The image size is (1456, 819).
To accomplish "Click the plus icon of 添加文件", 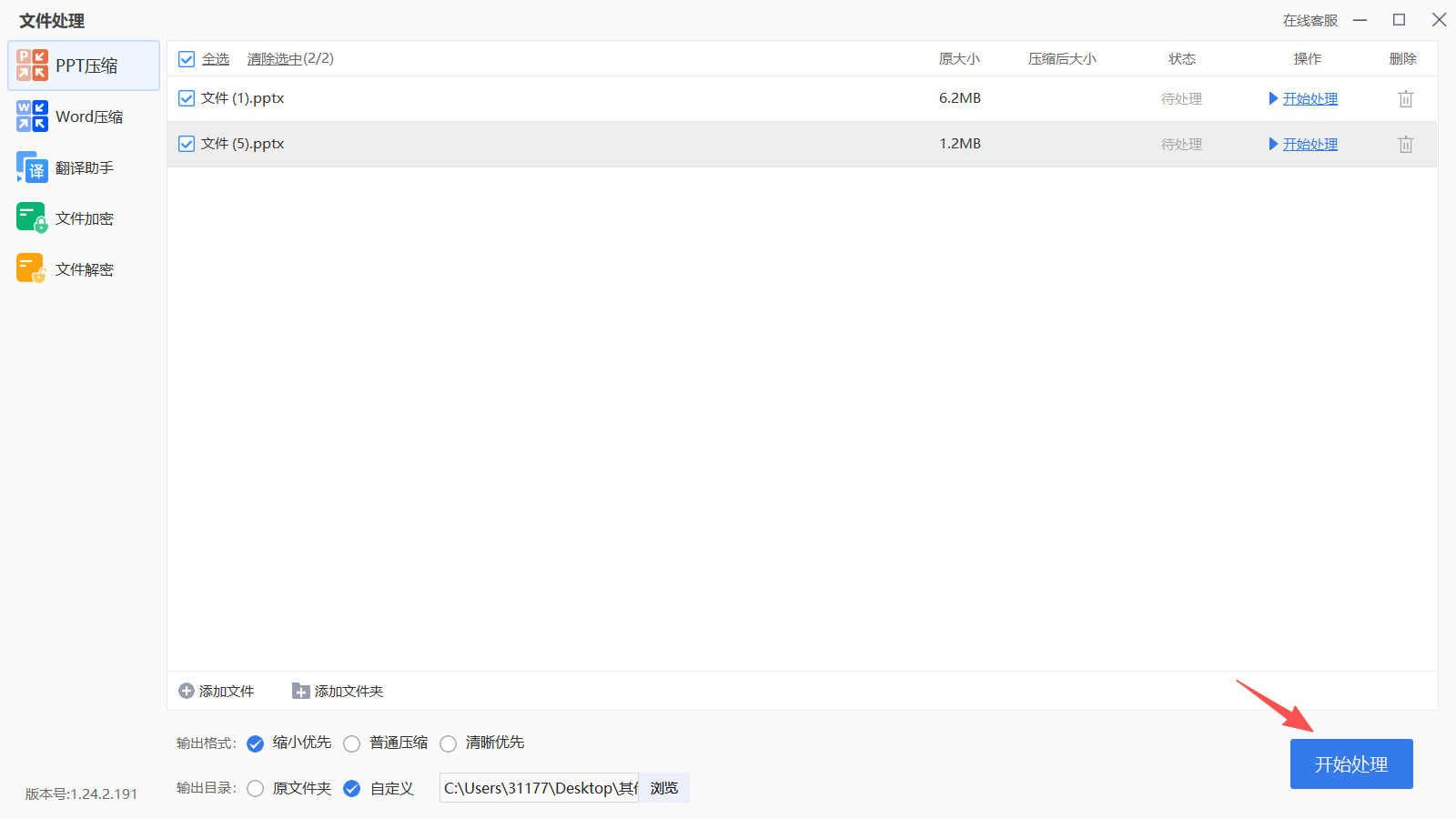I will pyautogui.click(x=187, y=692).
